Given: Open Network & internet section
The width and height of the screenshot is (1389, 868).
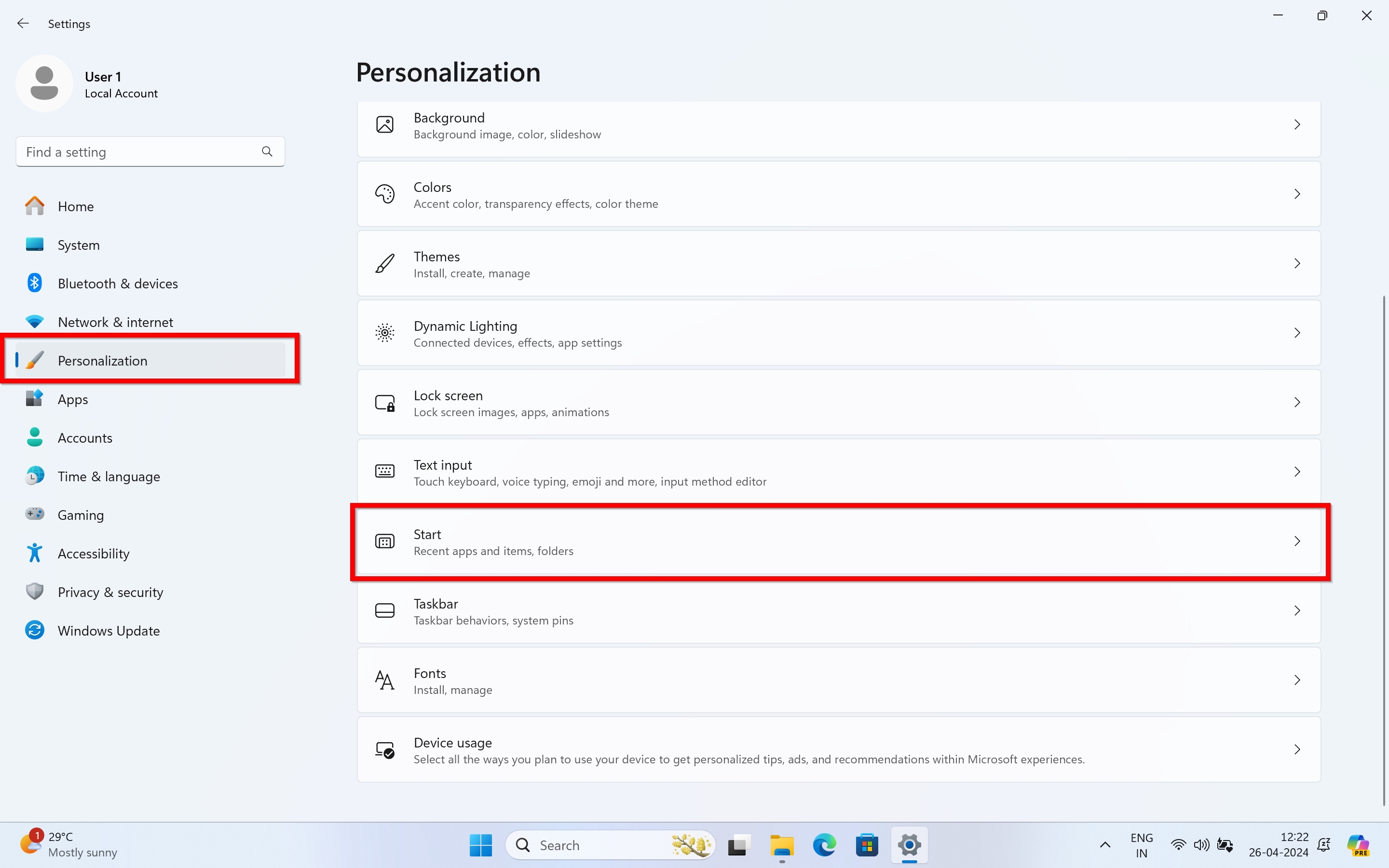Looking at the screenshot, I should point(150,322).
